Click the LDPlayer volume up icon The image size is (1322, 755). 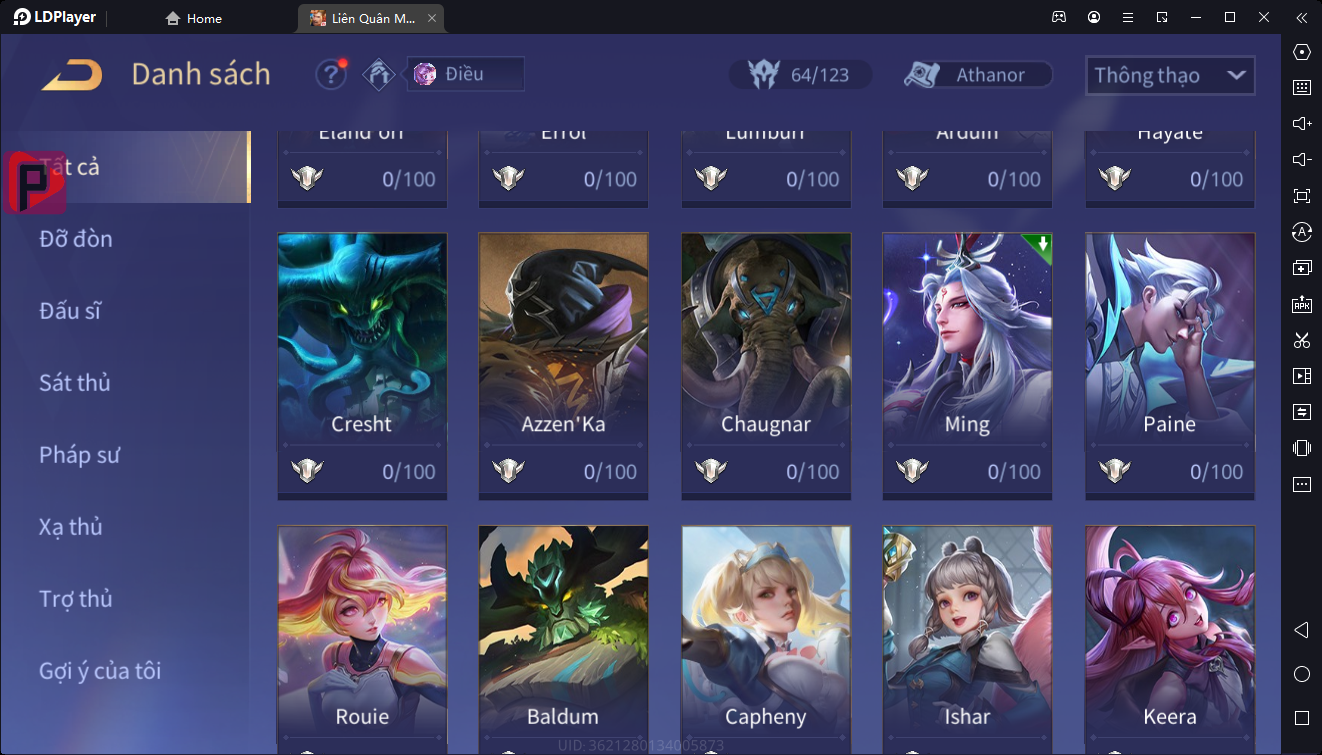coord(1302,124)
